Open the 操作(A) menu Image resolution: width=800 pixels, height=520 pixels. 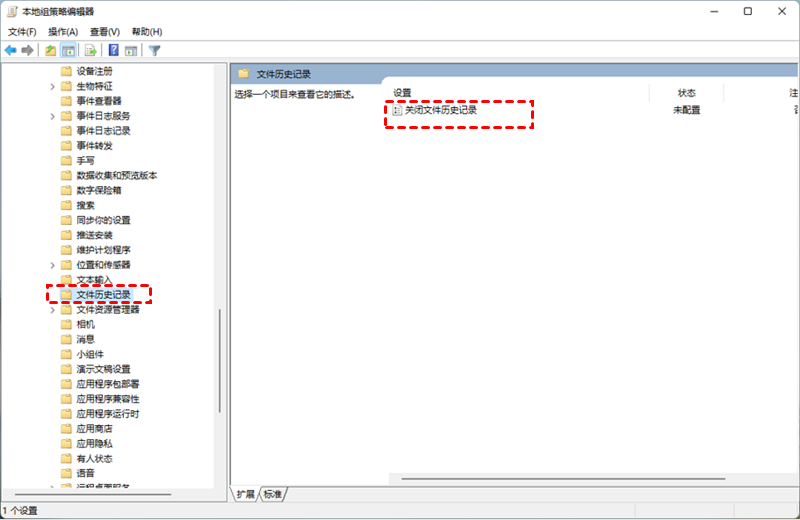pos(63,32)
